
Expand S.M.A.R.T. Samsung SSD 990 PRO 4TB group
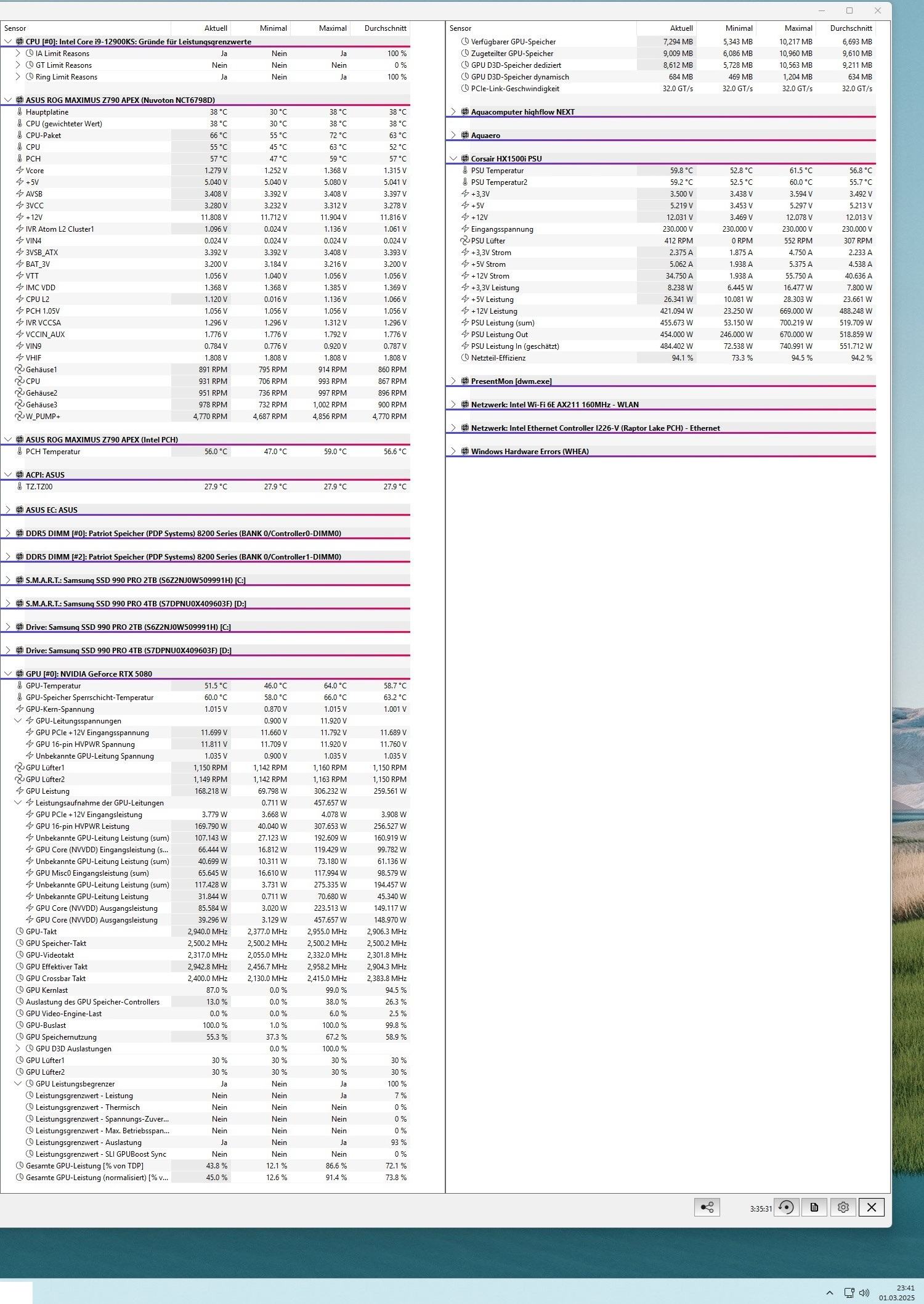pos(8,603)
